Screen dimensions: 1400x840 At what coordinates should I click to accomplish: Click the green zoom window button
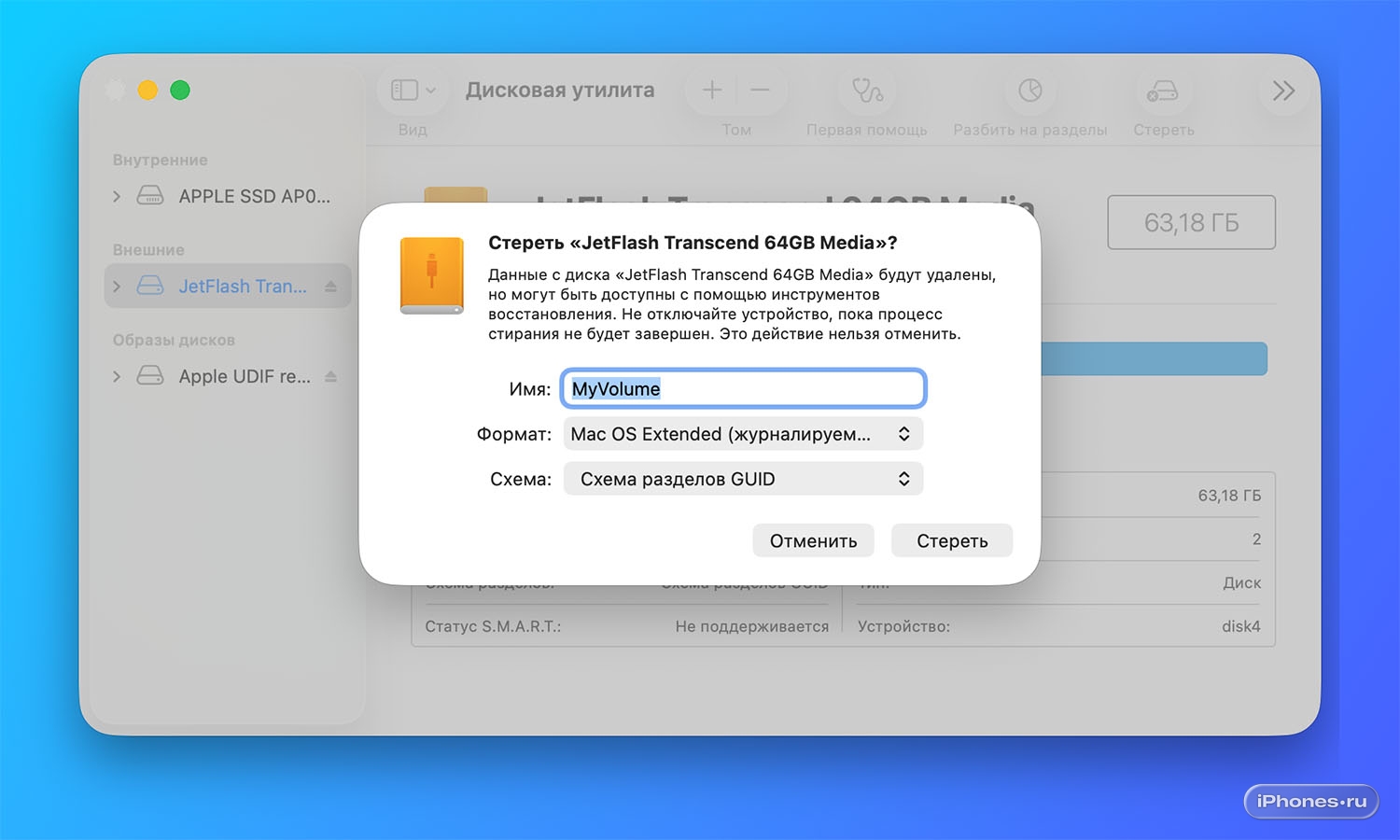(180, 90)
